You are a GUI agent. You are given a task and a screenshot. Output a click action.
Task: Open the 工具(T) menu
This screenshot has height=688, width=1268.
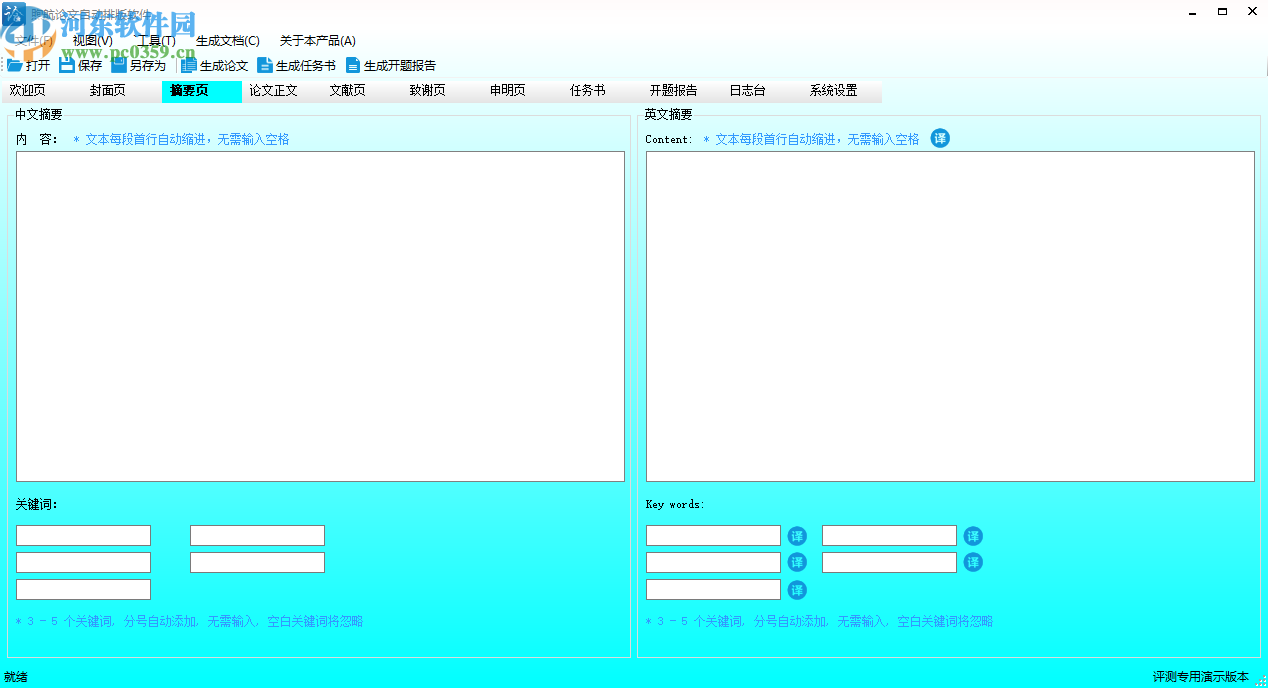[x=156, y=41]
